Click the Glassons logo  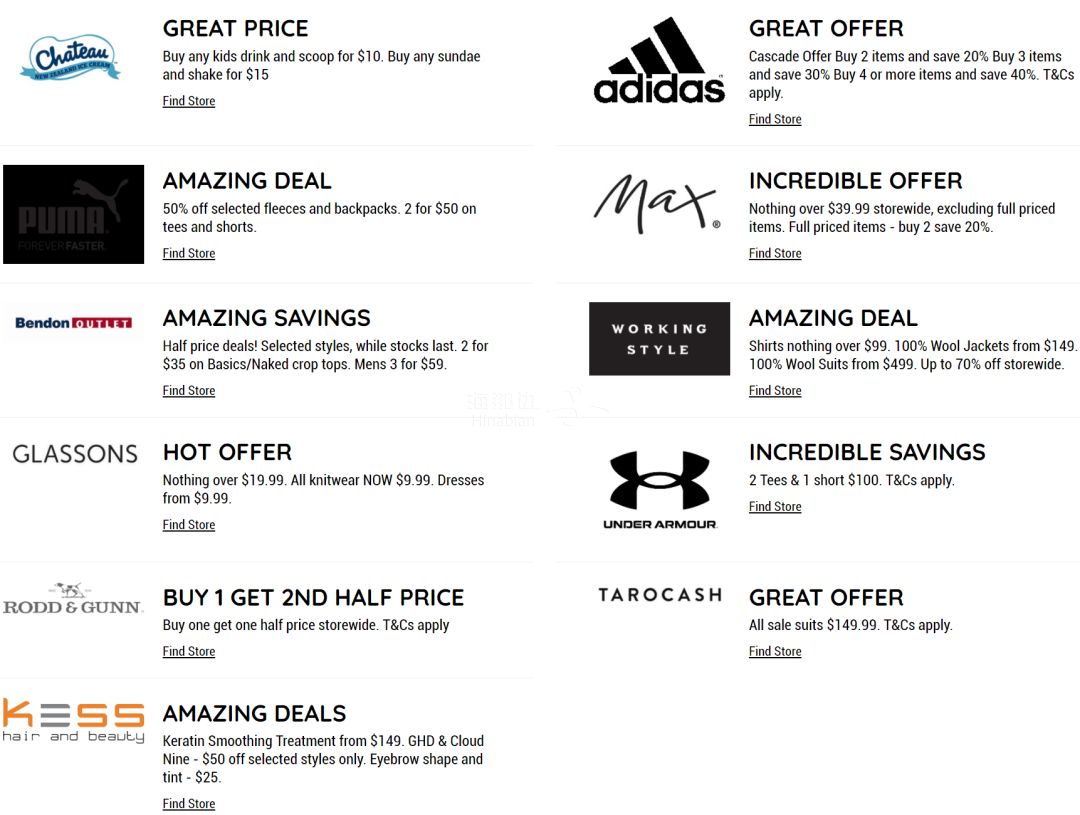pos(75,454)
